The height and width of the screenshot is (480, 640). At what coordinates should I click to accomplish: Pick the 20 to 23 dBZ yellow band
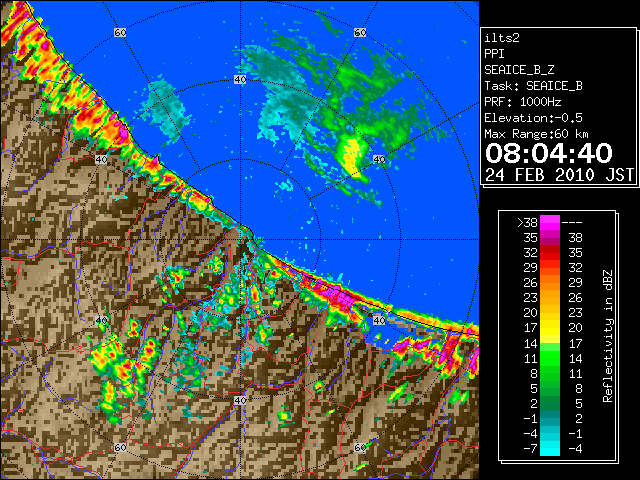tap(550, 313)
